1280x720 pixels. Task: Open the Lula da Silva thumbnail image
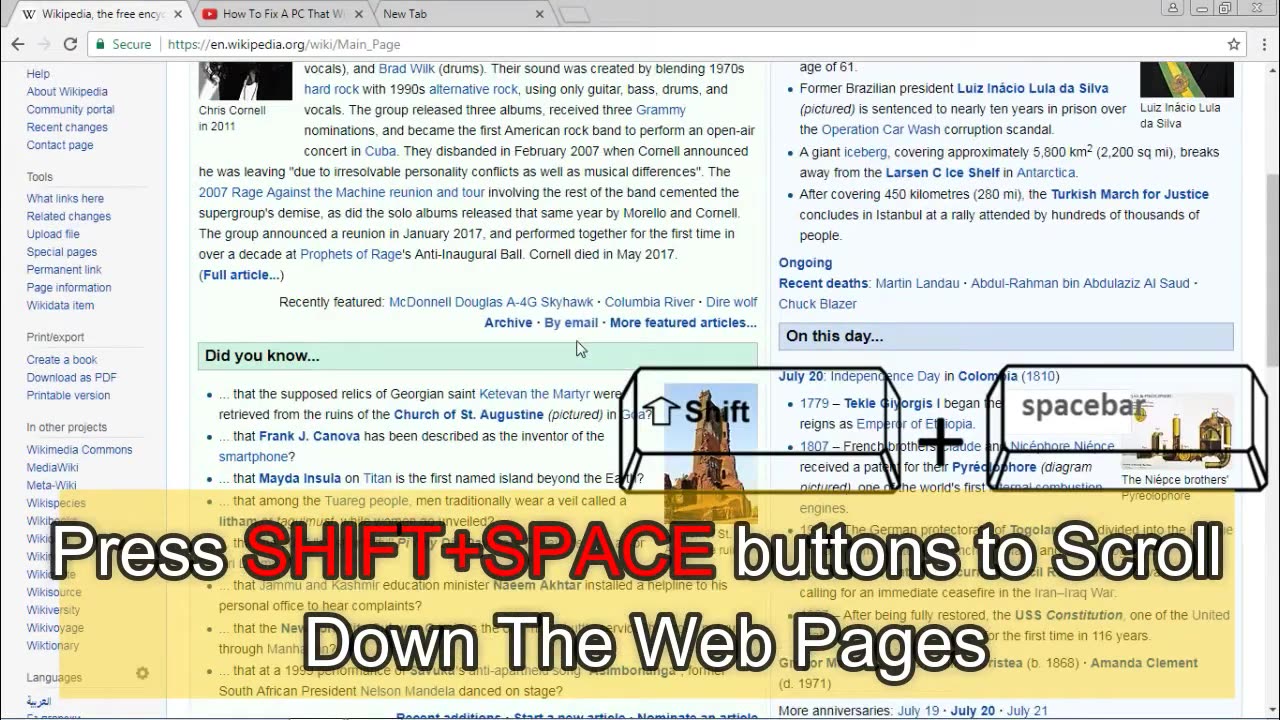pos(1187,80)
